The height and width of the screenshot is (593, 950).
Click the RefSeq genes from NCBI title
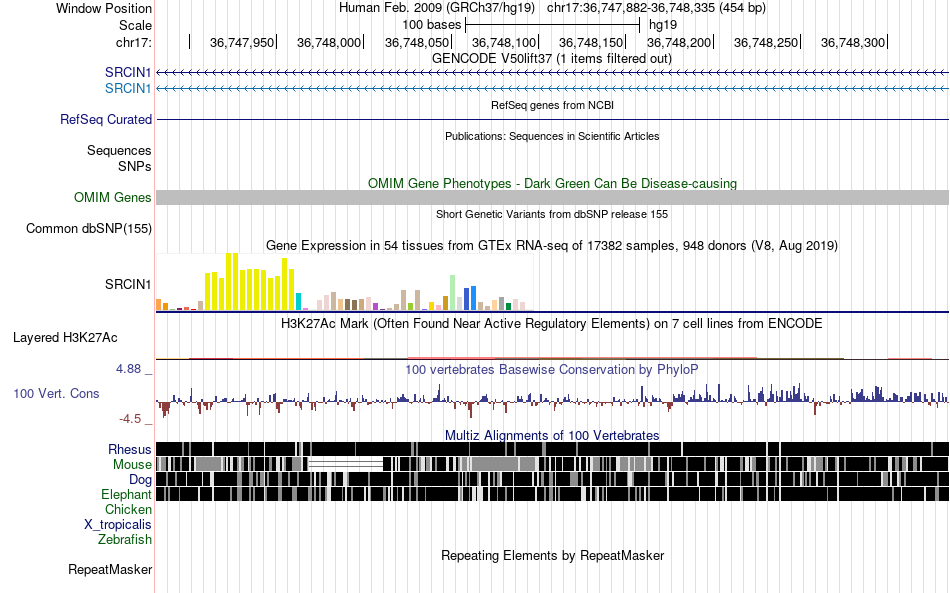[552, 105]
